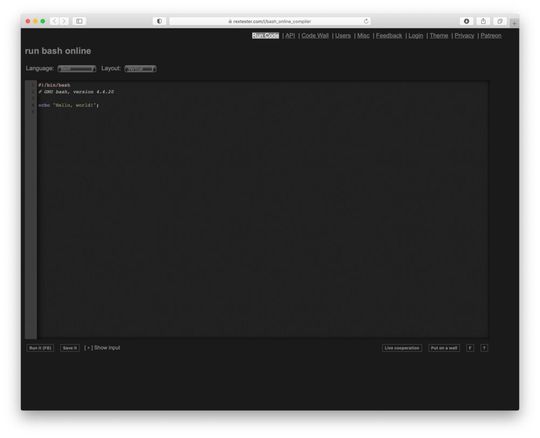Start Live cooperation
540x438 pixels.
click(x=402, y=348)
